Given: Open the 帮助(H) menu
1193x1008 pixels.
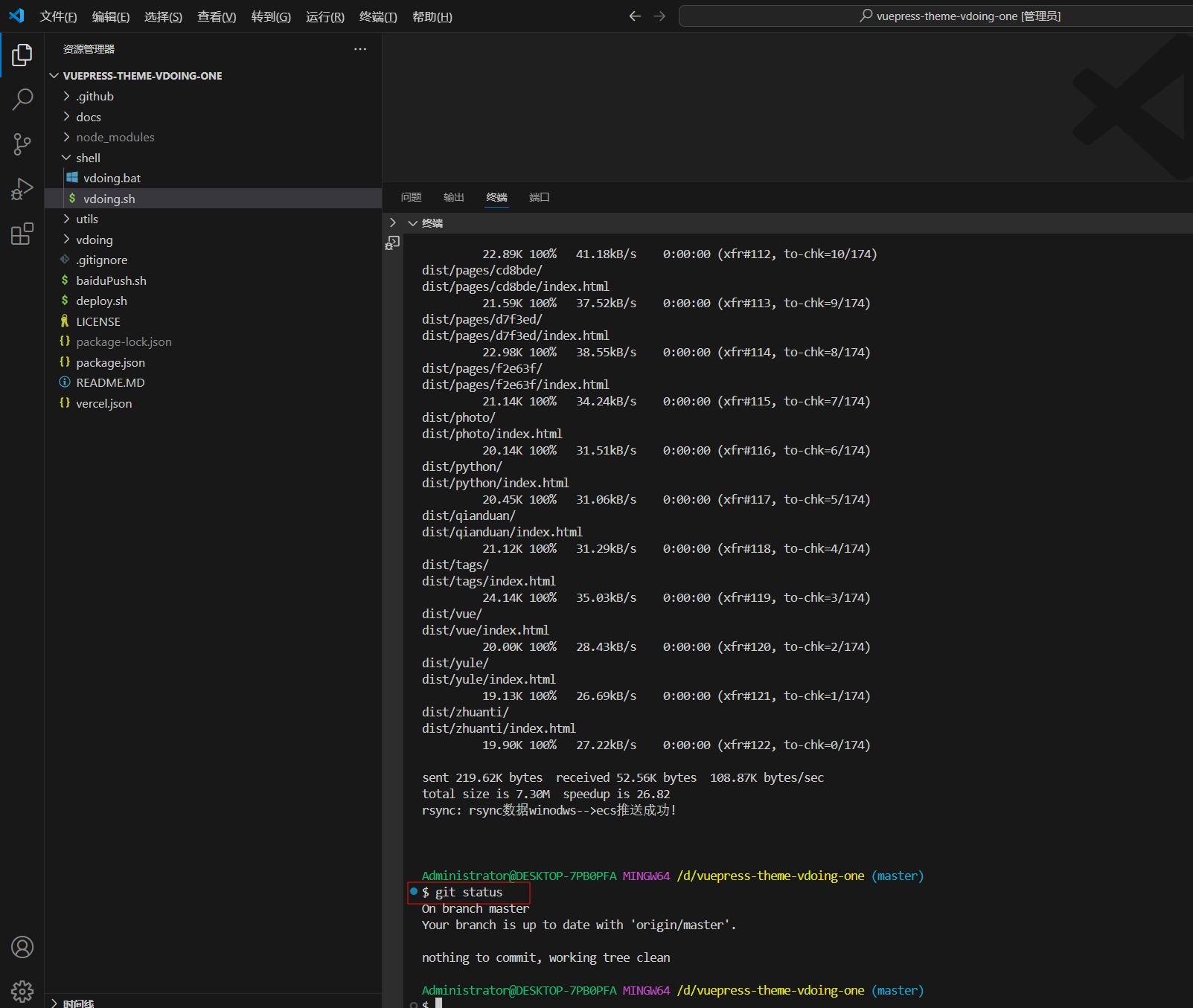Looking at the screenshot, I should [x=432, y=16].
